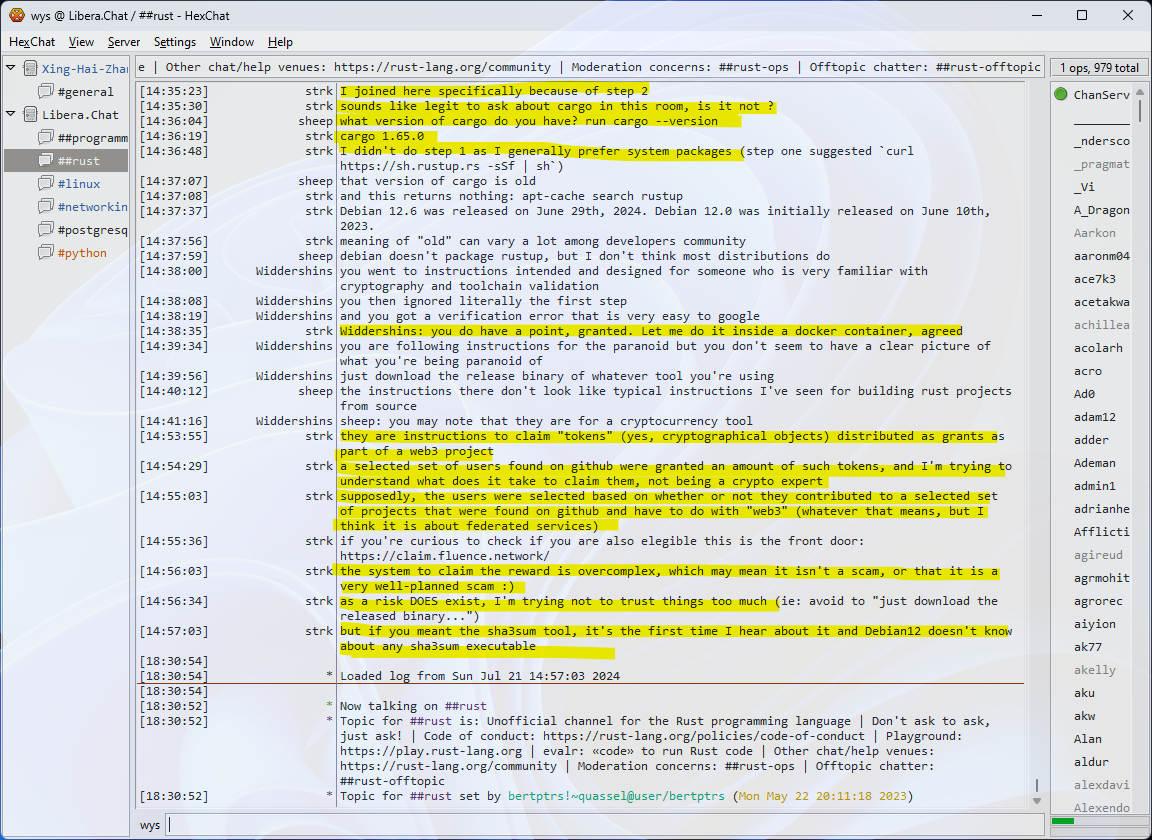Open the Settings menu

pos(175,42)
